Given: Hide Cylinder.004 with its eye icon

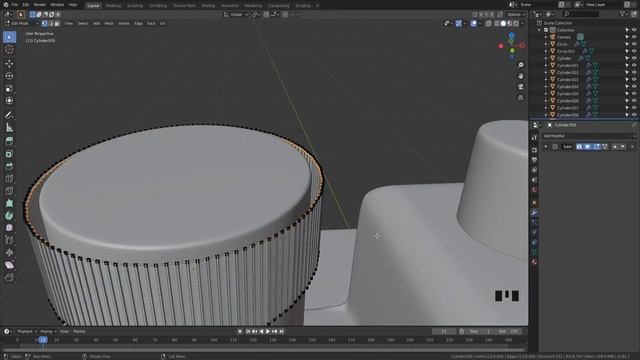Looking at the screenshot, I should [634, 87].
